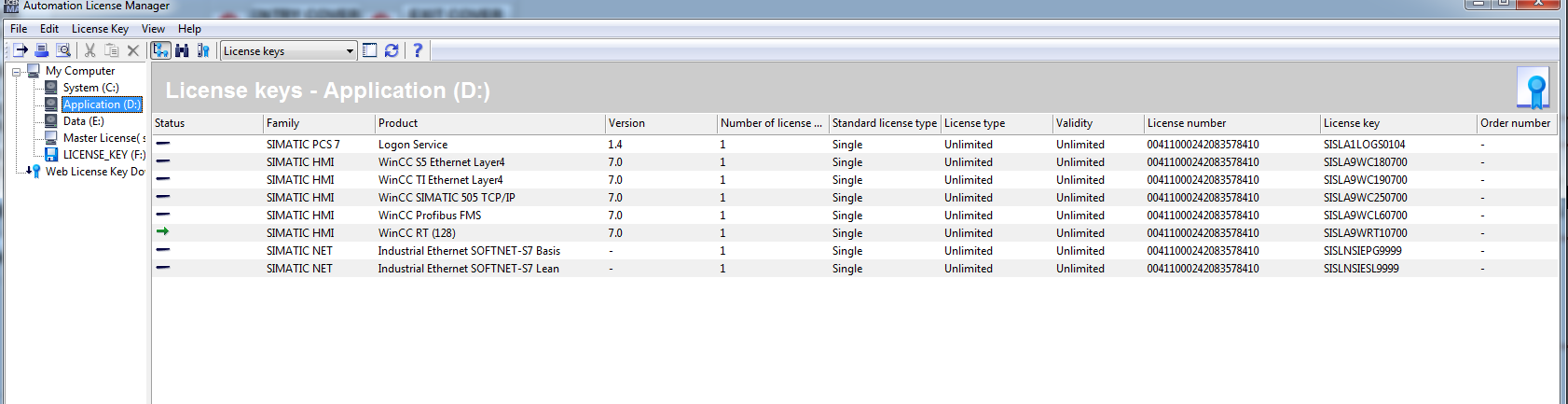Screen dimensions: 1568x404
Task: Click status icon of SOFTNET-S7 Lean row
Action: pos(163,268)
